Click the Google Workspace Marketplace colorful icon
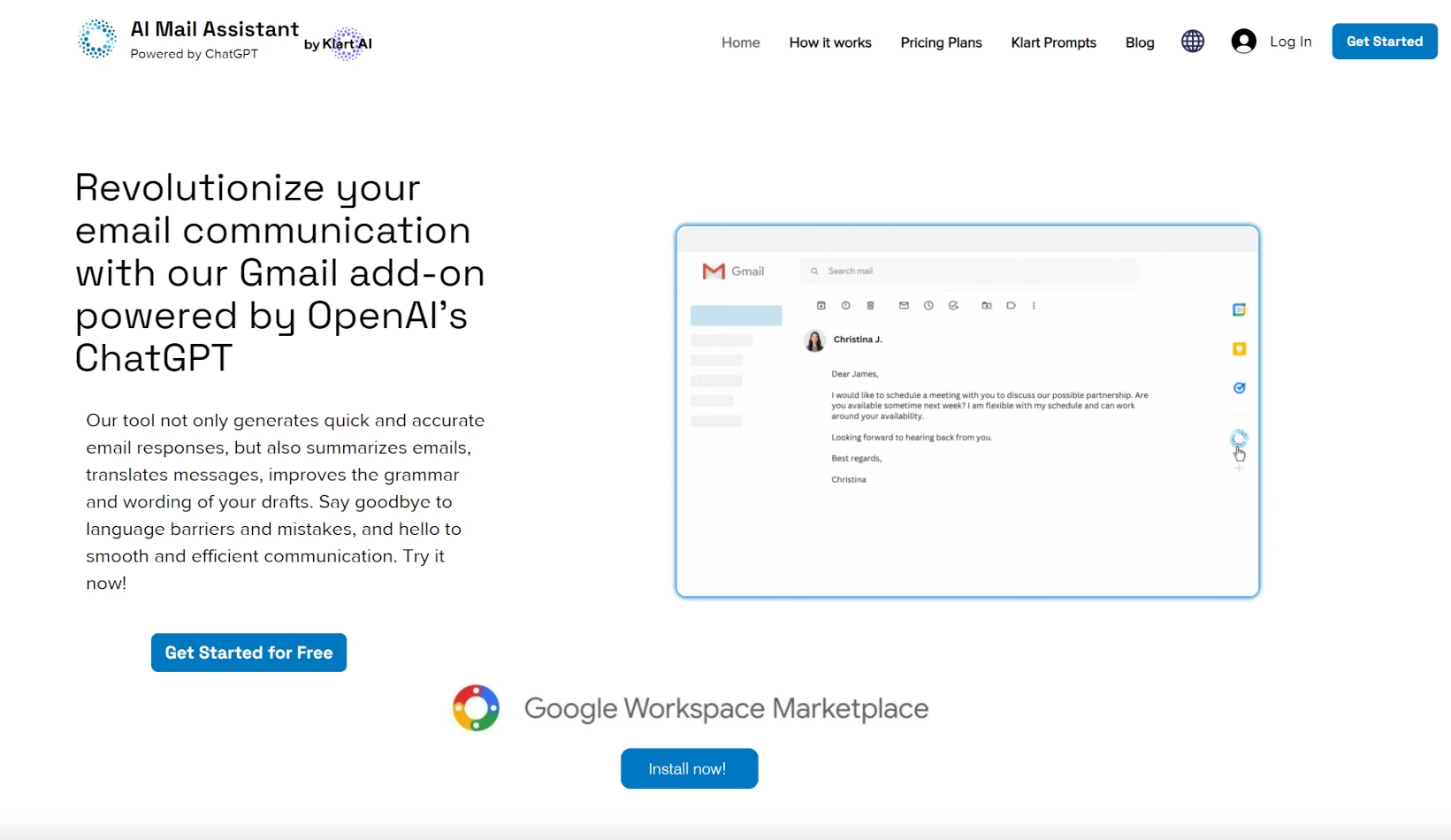The width and height of the screenshot is (1451, 840). tap(476, 708)
